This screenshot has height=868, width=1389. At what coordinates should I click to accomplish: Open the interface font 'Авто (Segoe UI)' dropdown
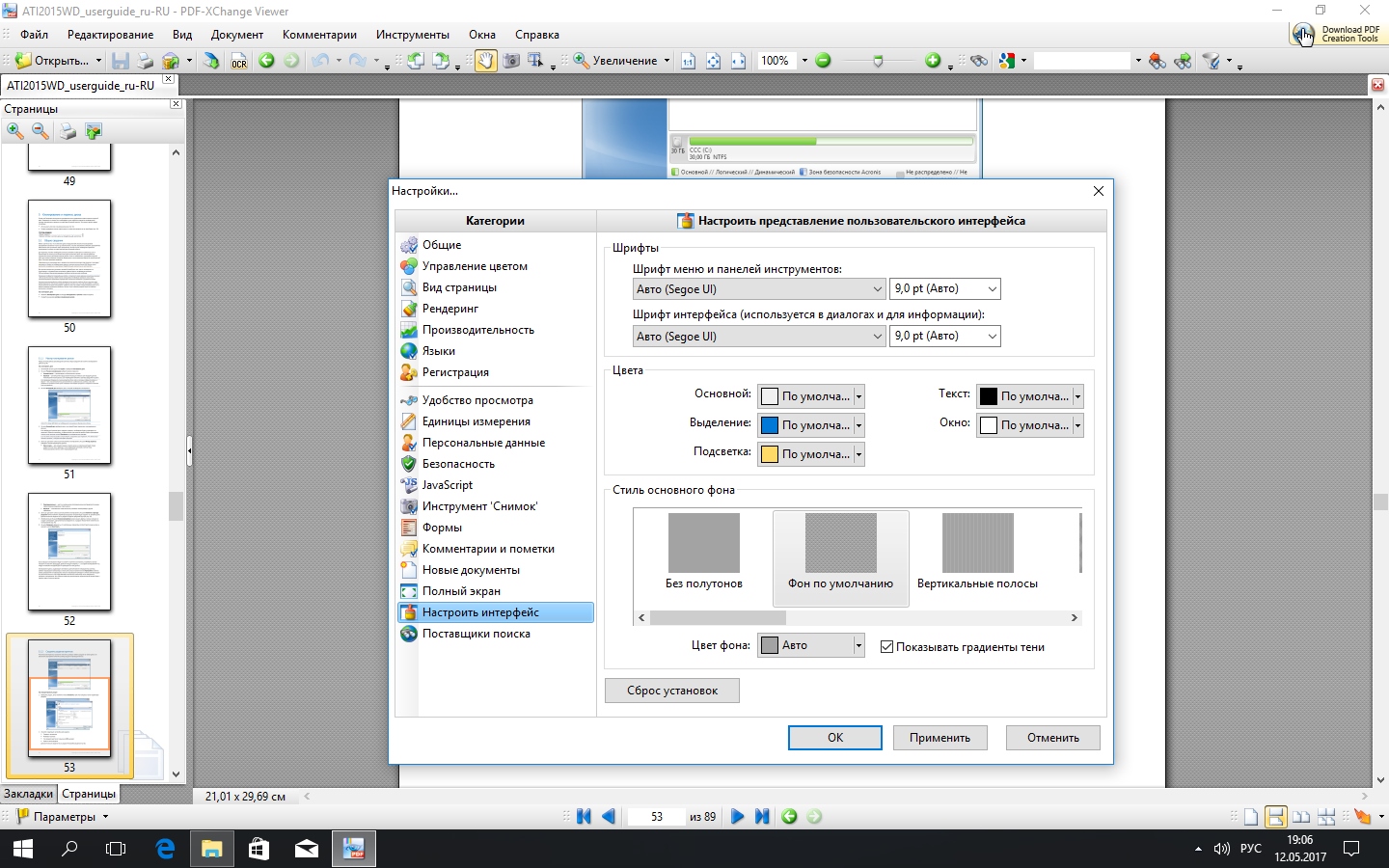(x=758, y=336)
